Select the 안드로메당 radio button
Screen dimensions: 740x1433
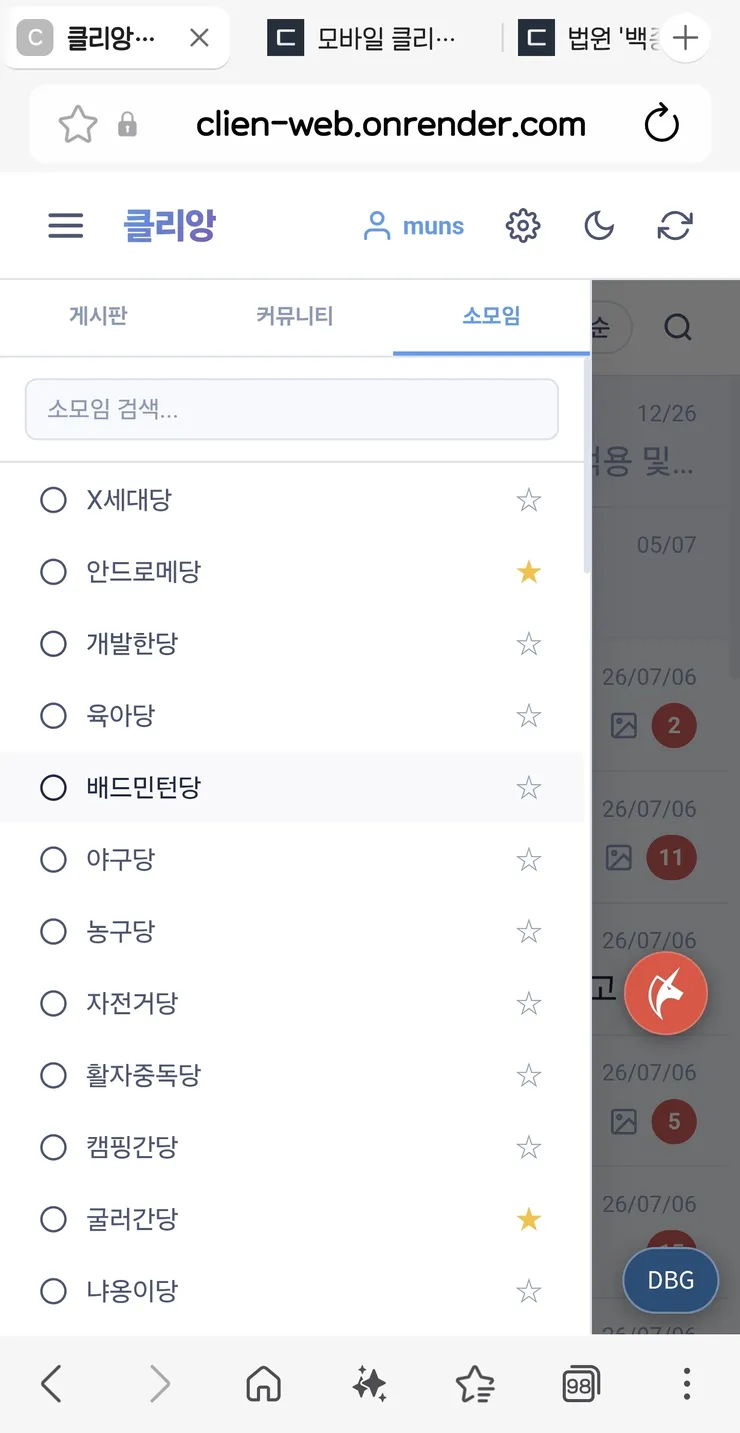click(53, 572)
